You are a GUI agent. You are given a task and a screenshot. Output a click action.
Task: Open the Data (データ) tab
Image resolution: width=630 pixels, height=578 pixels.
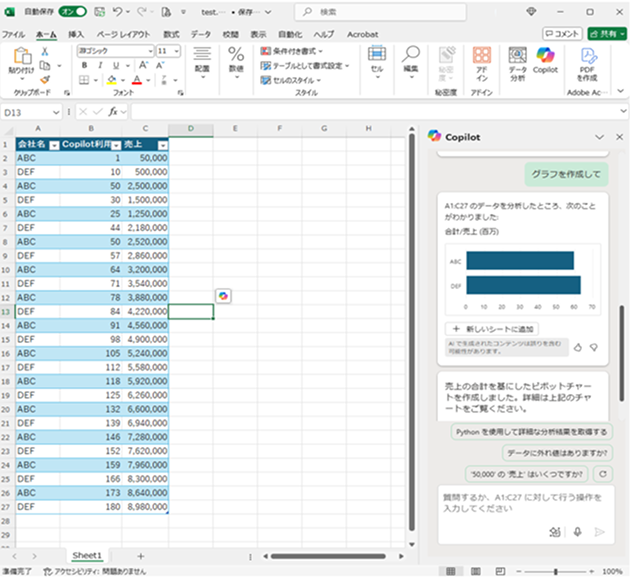(x=200, y=35)
